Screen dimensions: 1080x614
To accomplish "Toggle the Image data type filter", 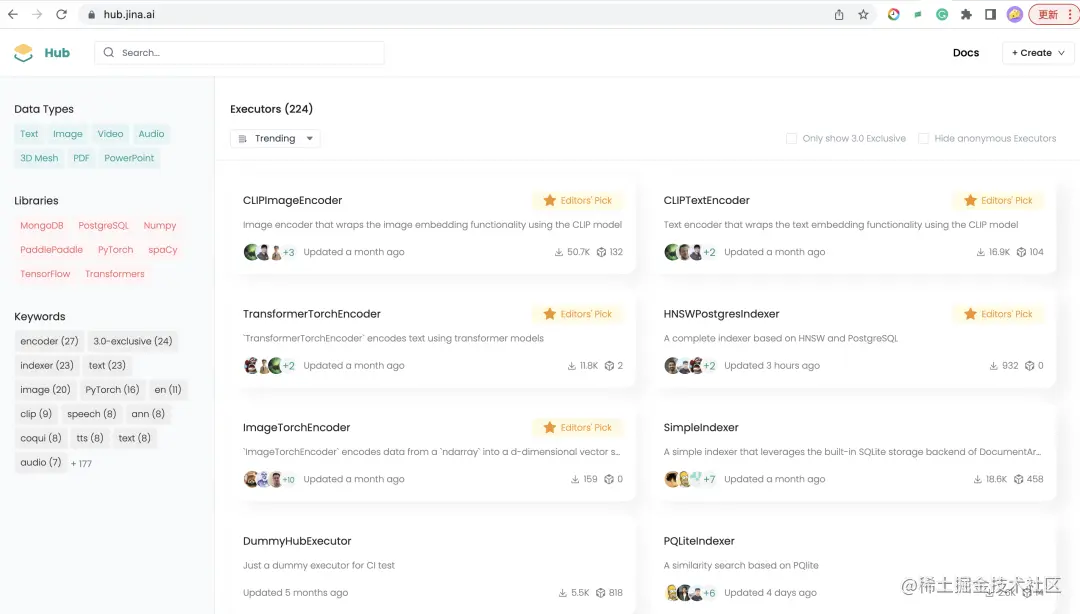I will (x=68, y=134).
